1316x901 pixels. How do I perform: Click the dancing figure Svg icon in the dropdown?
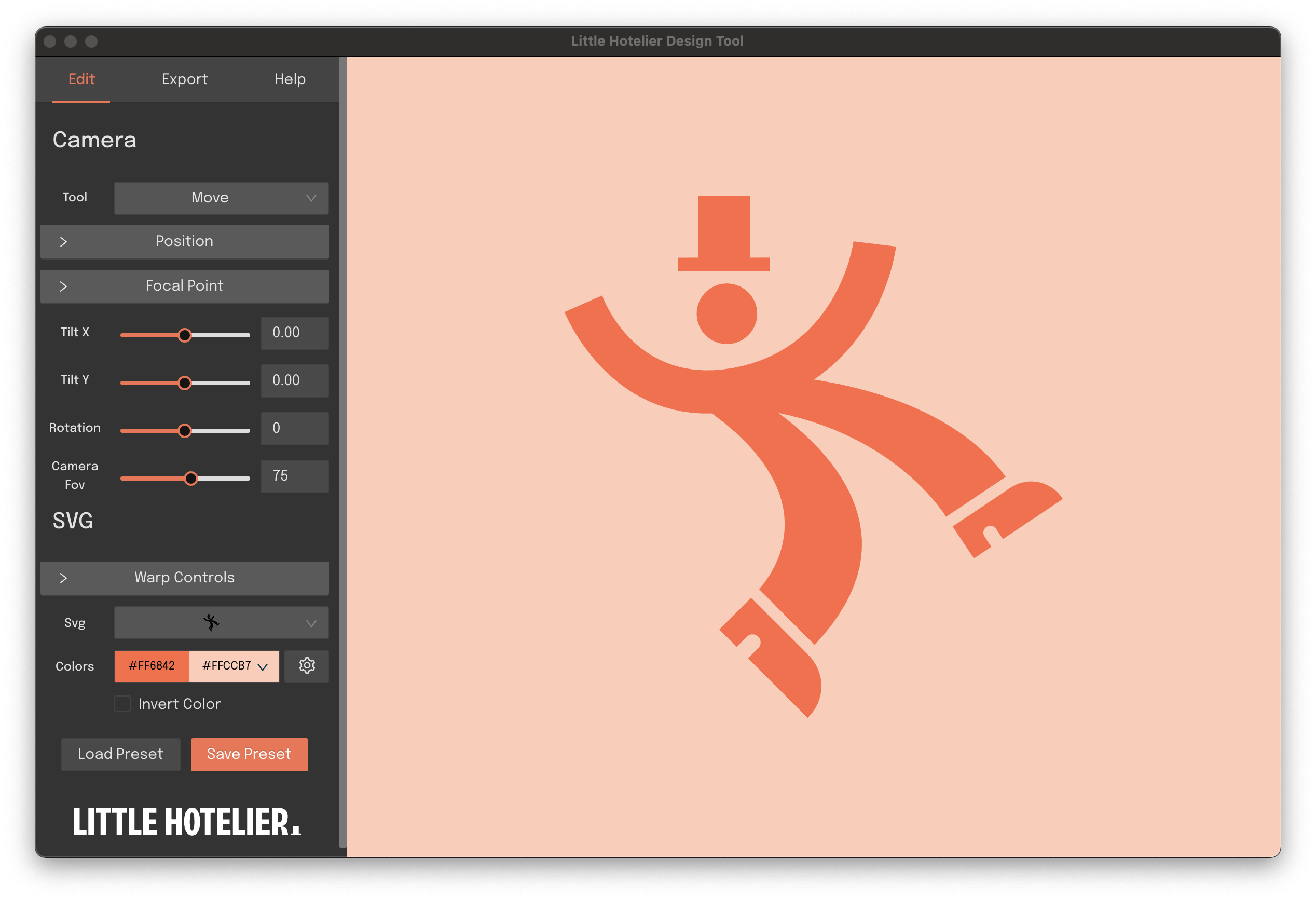[x=211, y=623]
